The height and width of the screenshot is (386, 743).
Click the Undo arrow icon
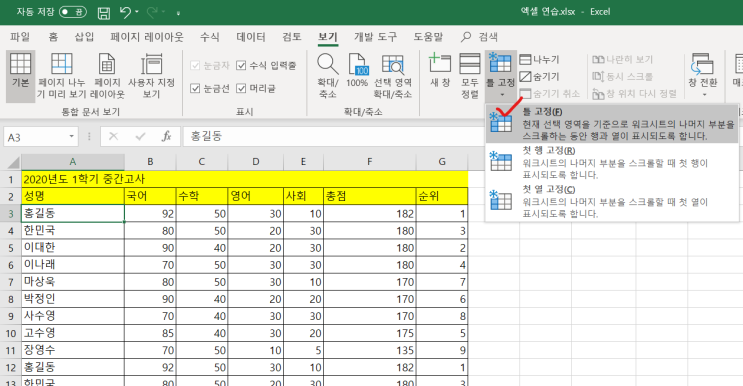click(x=125, y=12)
